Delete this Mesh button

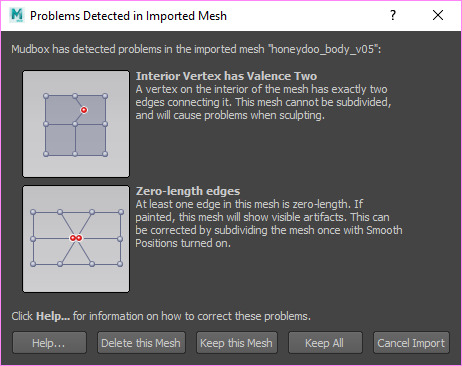(141, 343)
